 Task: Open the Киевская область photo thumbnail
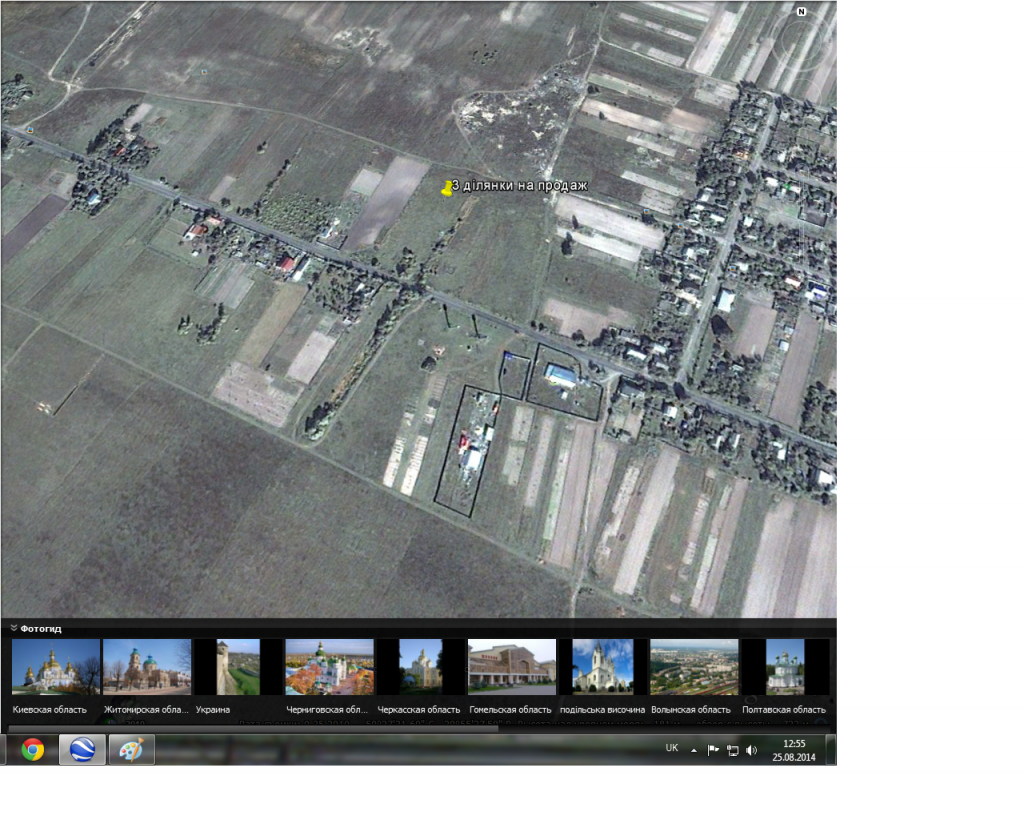coord(55,666)
